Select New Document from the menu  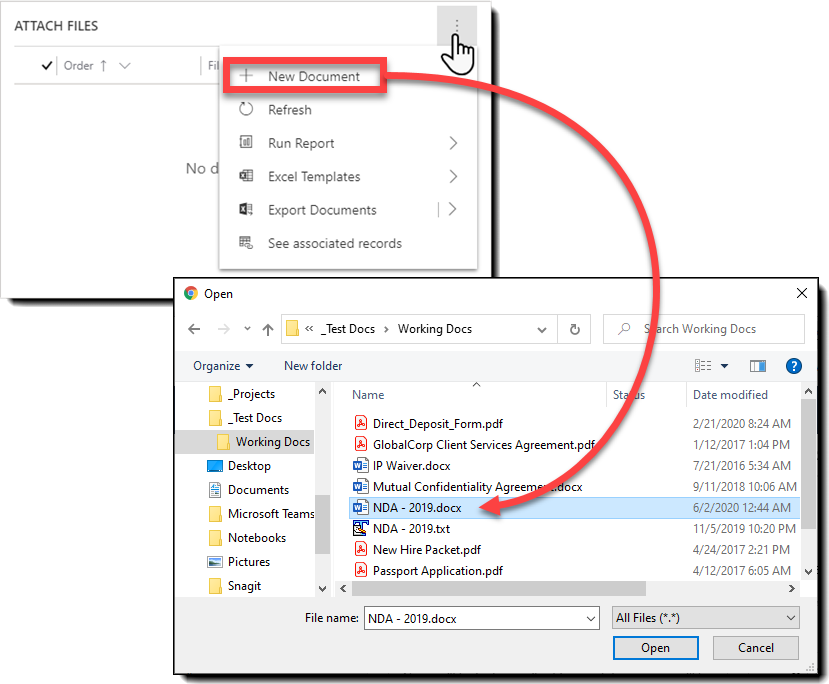pyautogui.click(x=305, y=76)
